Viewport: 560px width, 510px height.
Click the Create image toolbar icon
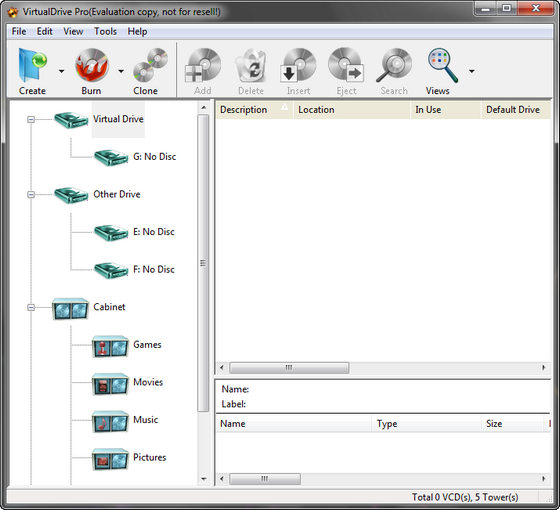(32, 66)
